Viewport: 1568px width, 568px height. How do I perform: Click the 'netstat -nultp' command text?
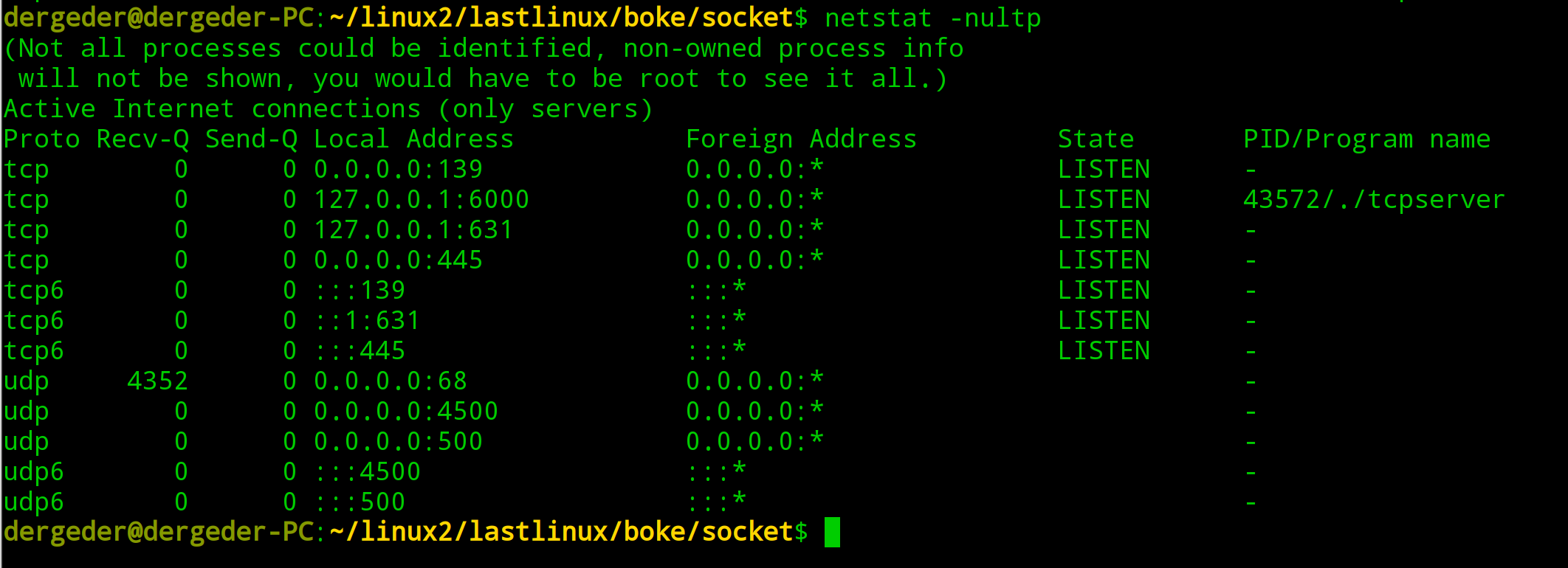(x=932, y=18)
